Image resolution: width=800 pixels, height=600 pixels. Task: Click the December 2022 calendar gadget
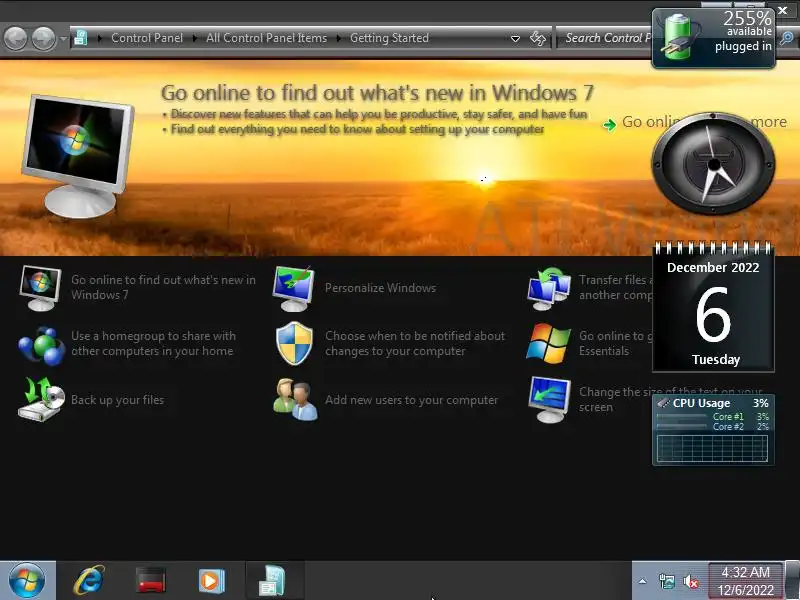coord(713,307)
